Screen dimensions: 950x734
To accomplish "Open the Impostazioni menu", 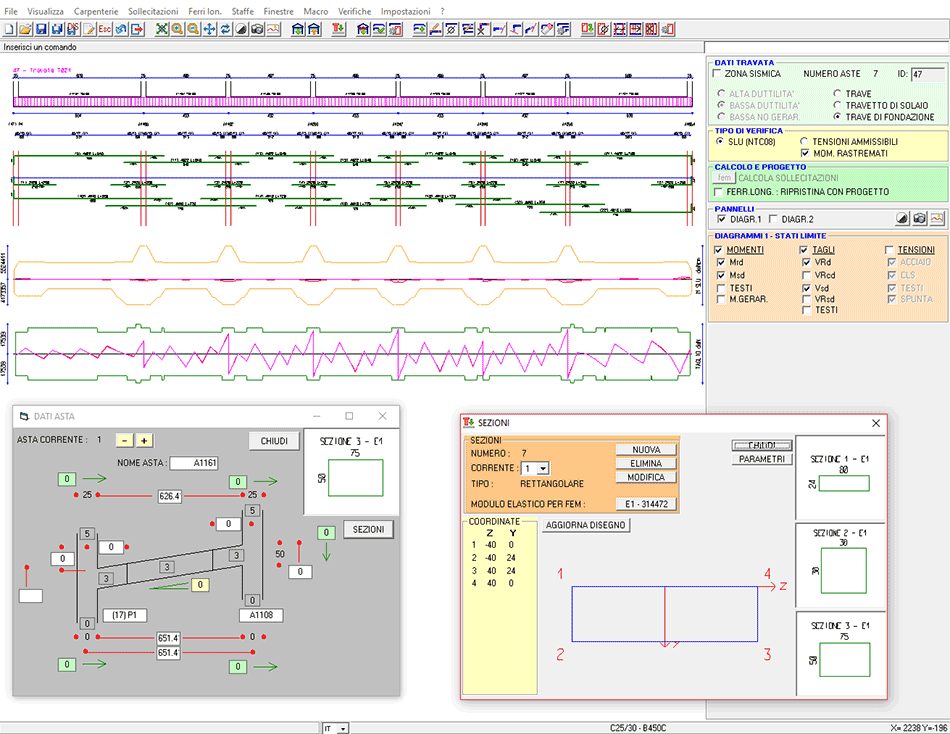I will pyautogui.click(x=405, y=11).
